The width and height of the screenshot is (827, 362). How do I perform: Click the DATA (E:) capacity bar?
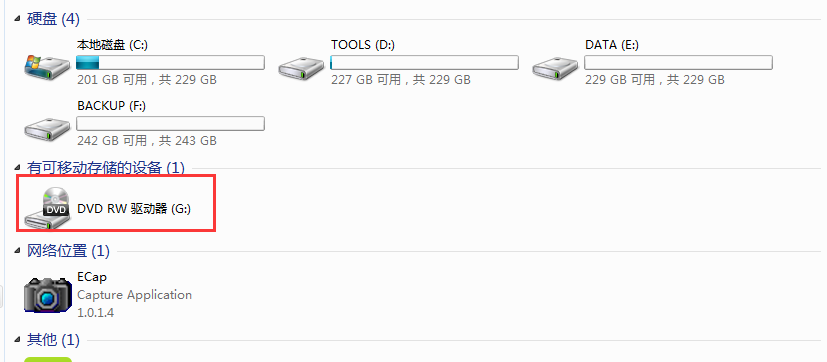pos(678,63)
